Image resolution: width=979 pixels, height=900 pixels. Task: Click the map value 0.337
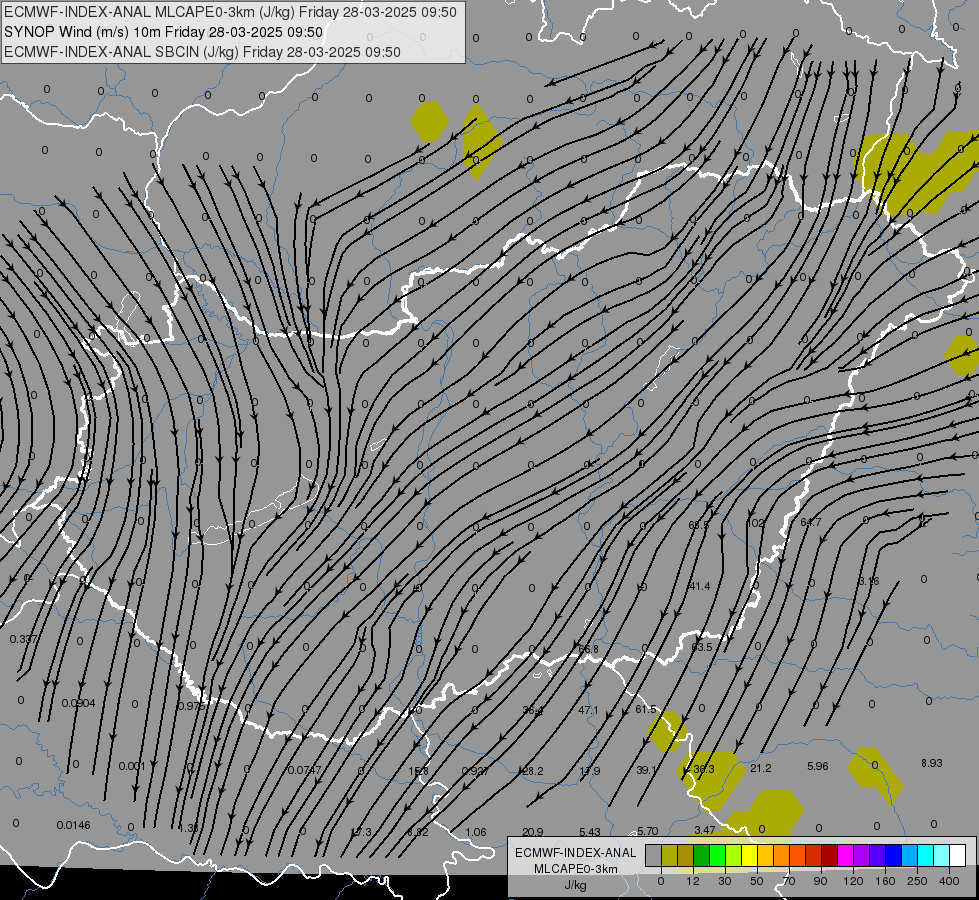[x=23, y=639]
